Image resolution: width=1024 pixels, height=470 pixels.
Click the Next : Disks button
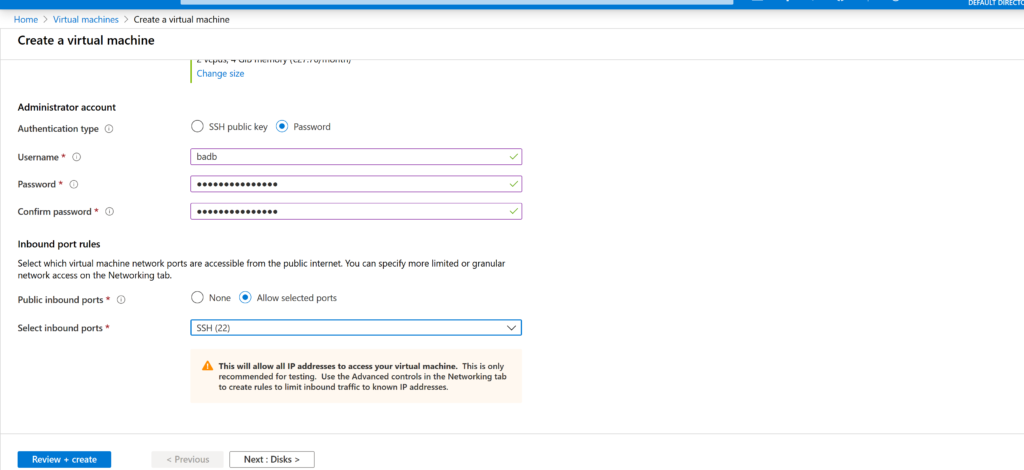pos(271,459)
